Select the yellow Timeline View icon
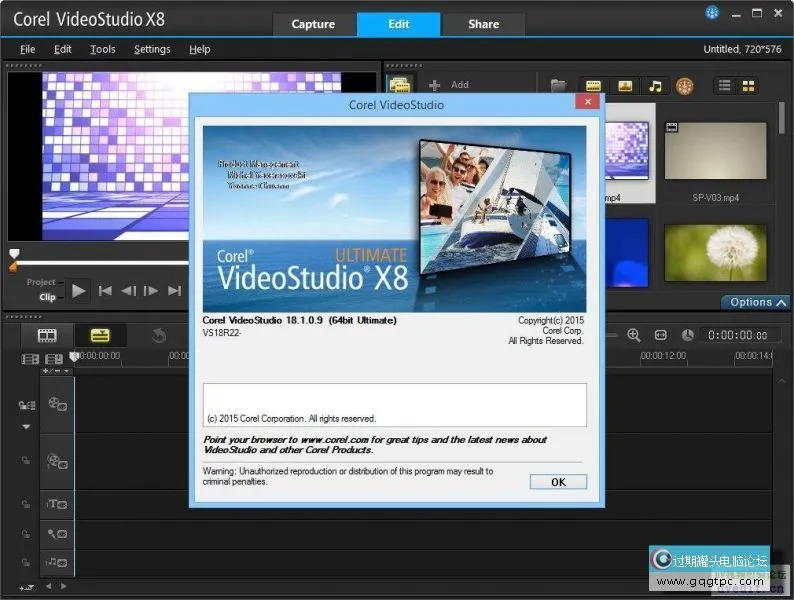794x600 pixels. pos(99,335)
